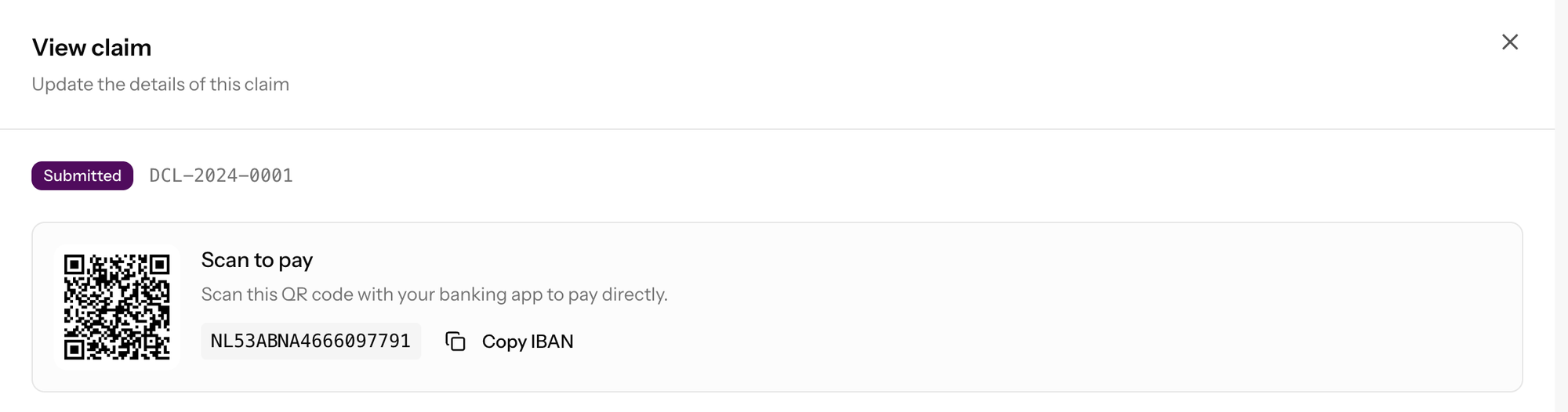The image size is (1568, 412).
Task: Select claim number DCL-2024-0001
Action: (x=221, y=175)
